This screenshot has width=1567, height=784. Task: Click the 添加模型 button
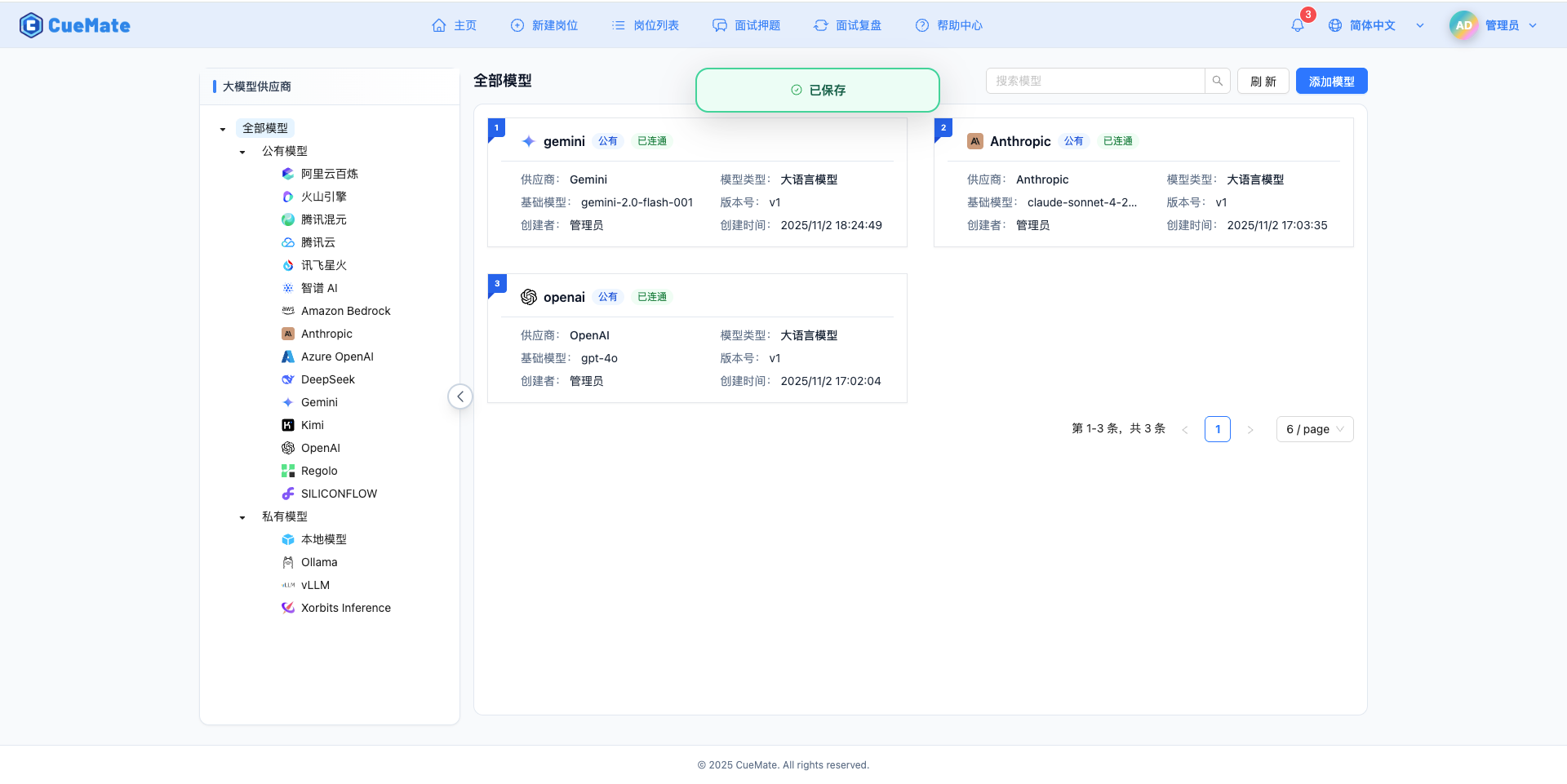coord(1331,81)
